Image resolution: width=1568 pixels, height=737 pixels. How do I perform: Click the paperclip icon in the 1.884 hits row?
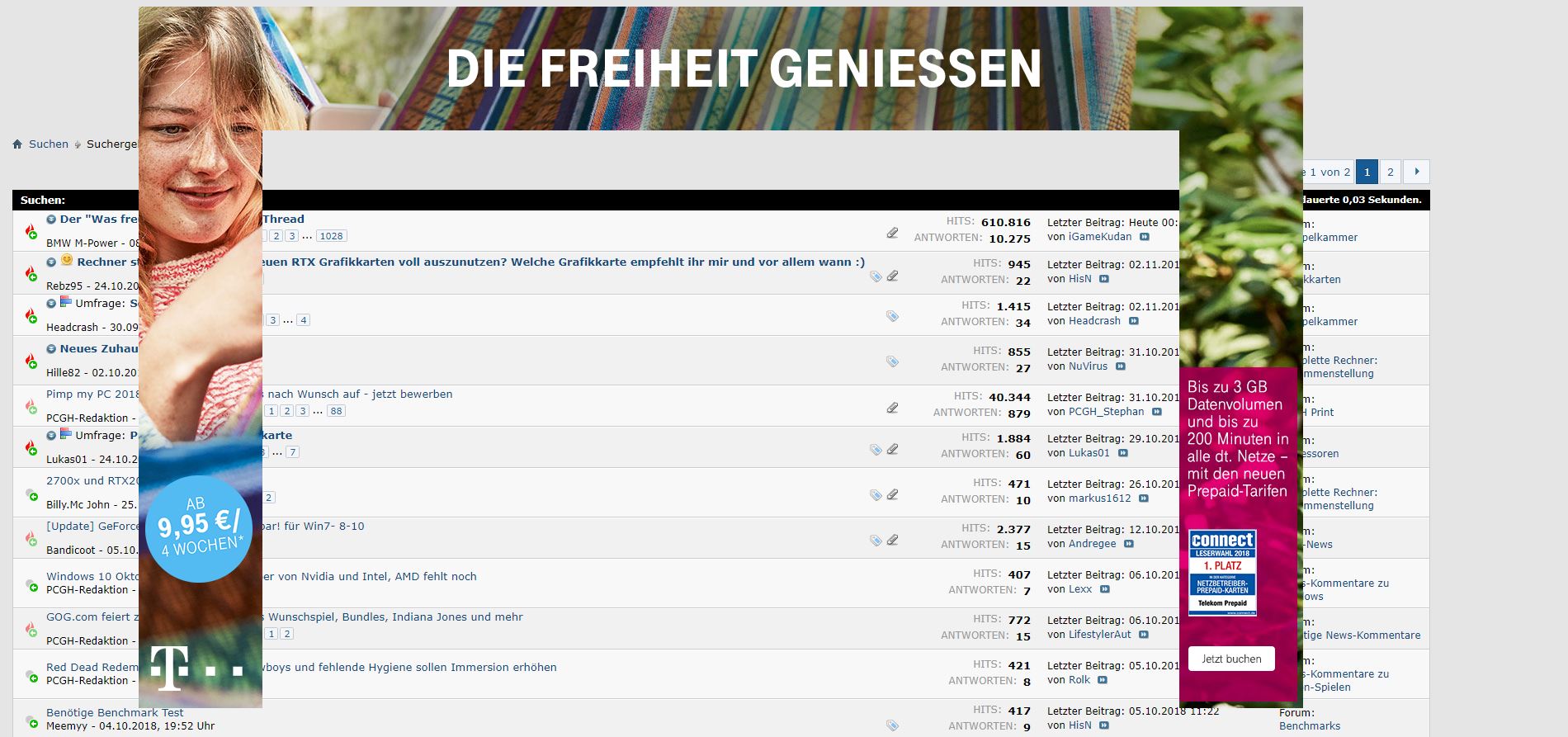(892, 450)
